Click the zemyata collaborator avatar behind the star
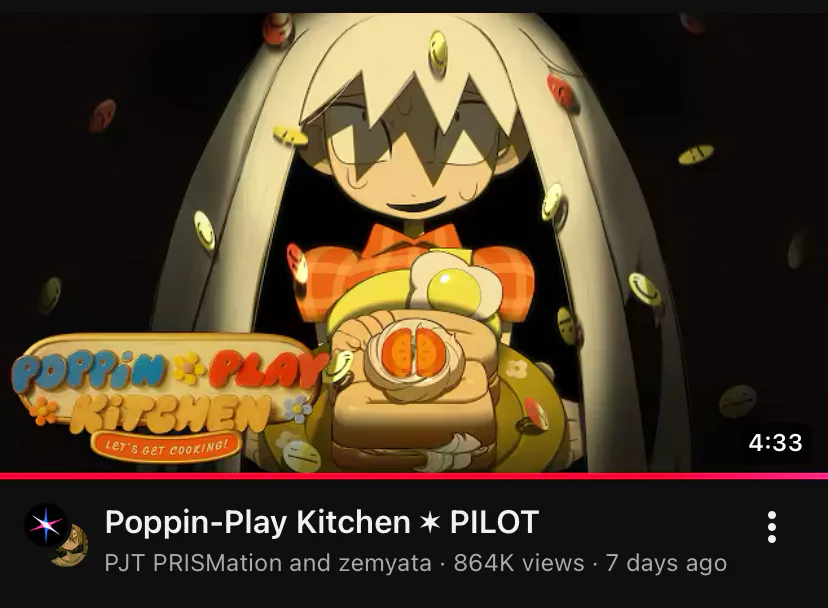828x608 pixels. tap(72, 547)
